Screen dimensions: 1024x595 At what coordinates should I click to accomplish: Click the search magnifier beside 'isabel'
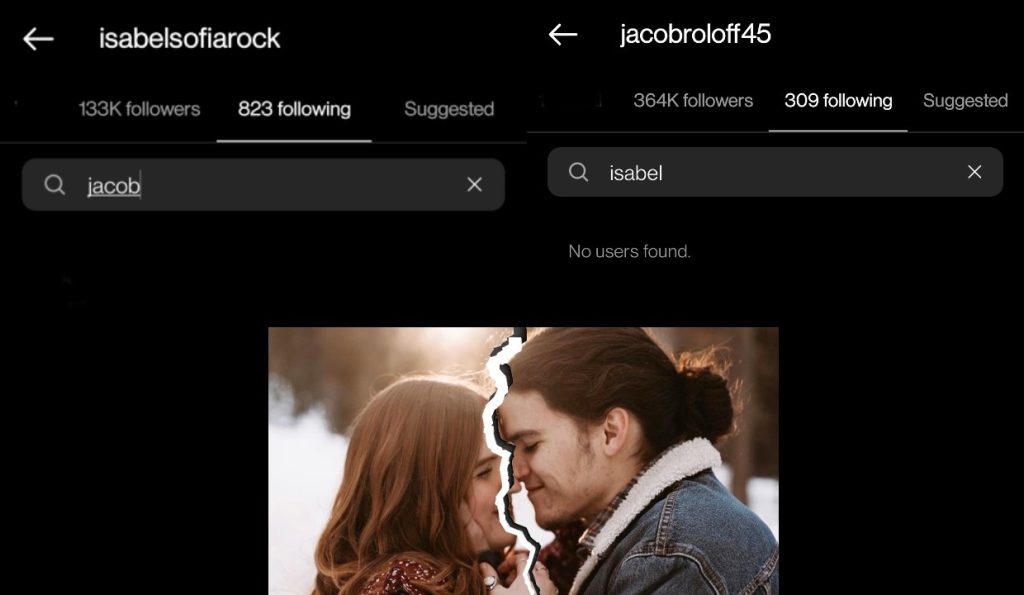point(578,172)
